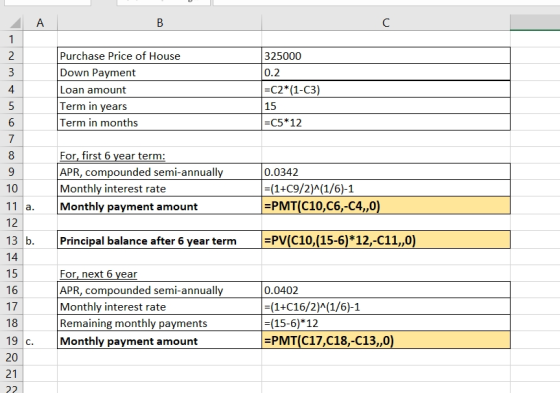Select row 19 header

11,340
